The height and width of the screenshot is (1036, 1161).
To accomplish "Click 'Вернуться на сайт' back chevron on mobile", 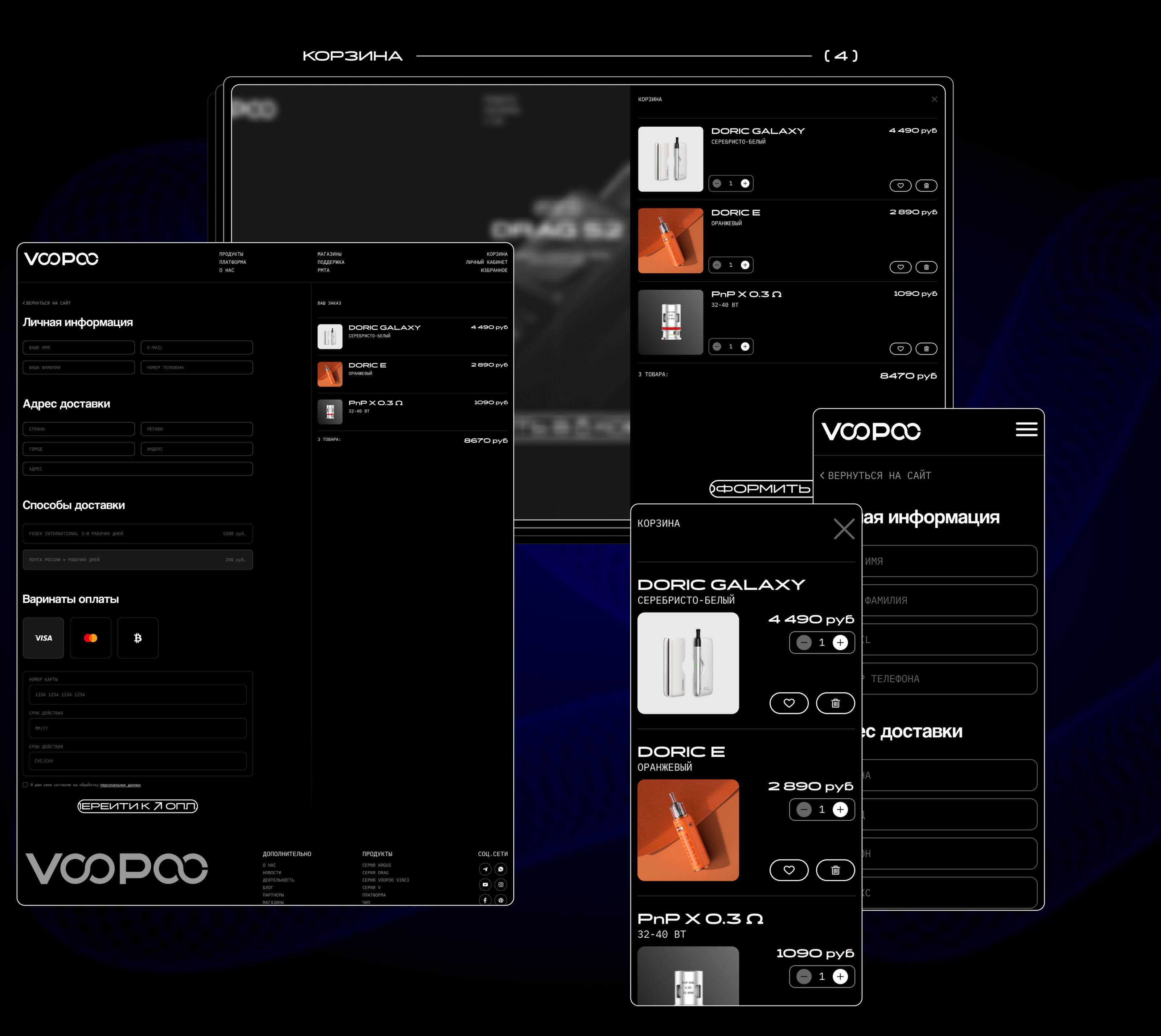I will click(x=822, y=475).
